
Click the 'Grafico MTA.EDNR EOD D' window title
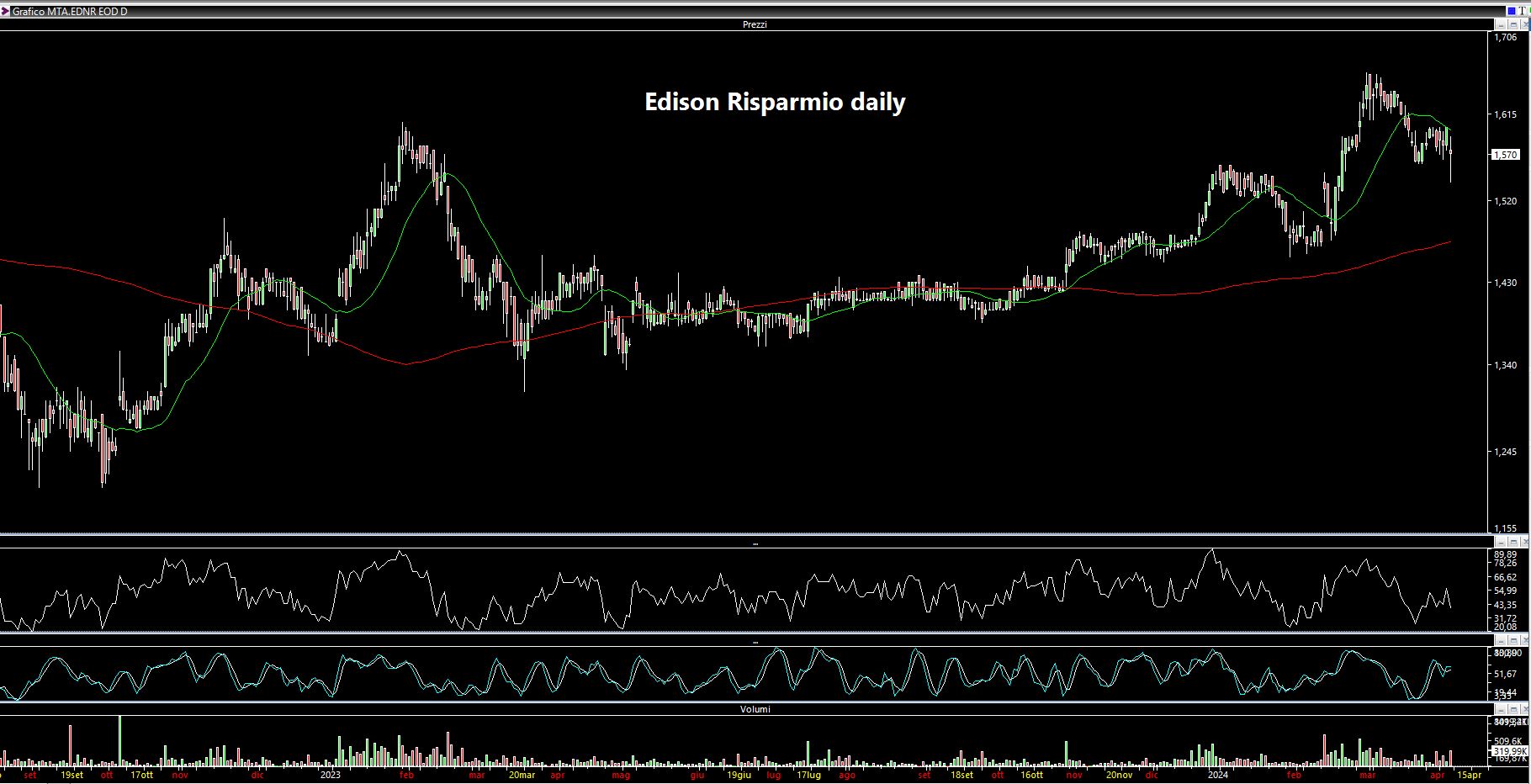[x=70, y=12]
